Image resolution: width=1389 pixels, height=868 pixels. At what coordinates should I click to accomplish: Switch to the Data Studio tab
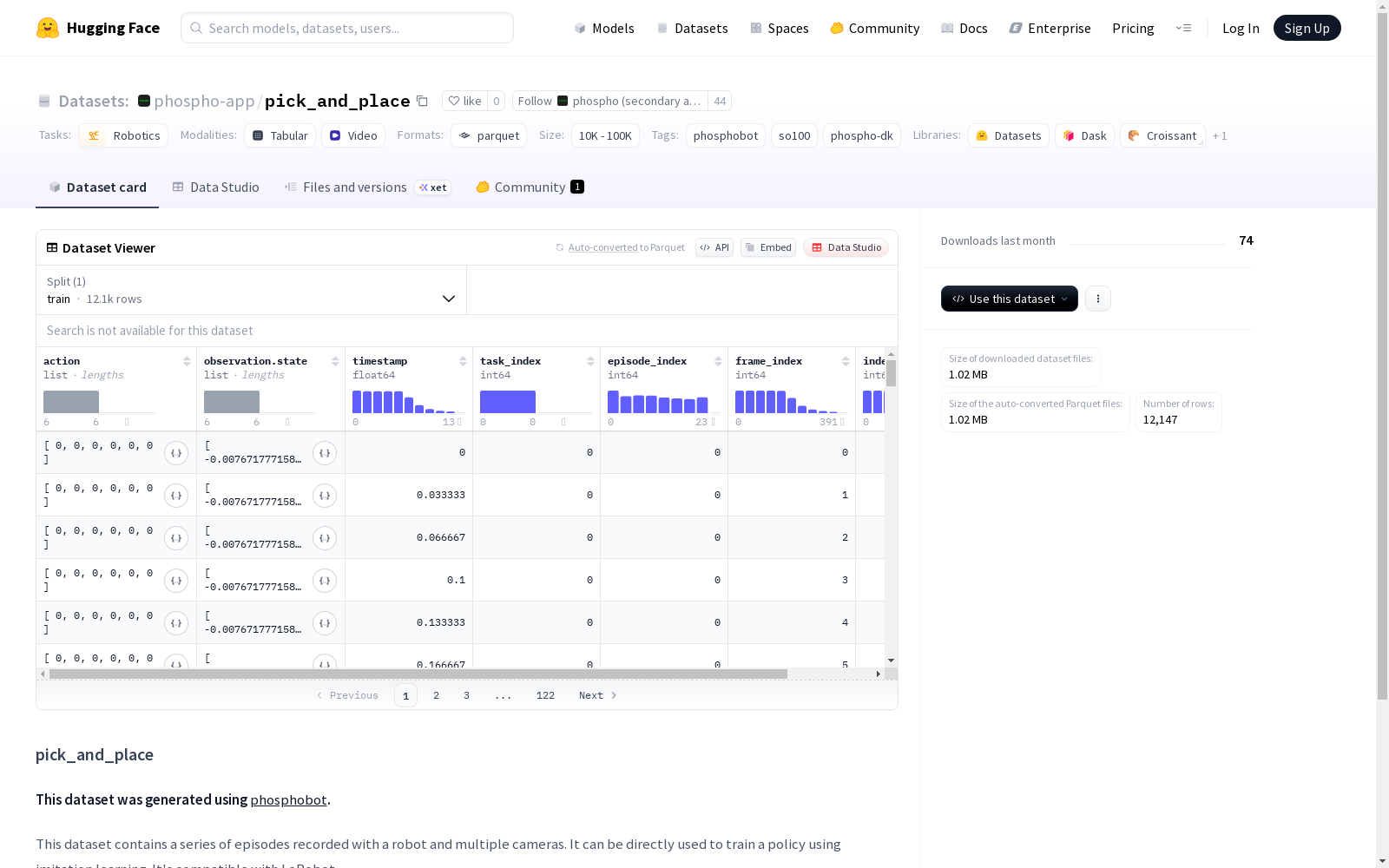[x=215, y=187]
